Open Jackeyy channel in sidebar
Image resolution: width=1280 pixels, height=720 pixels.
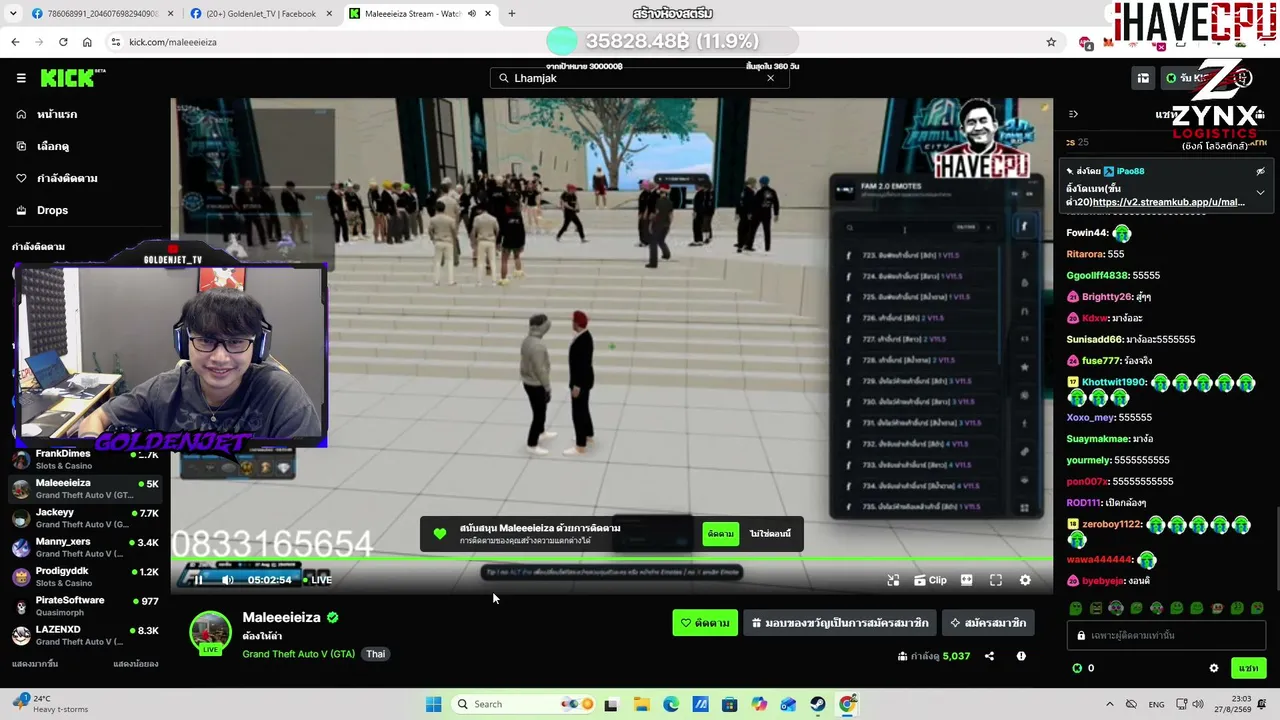[85, 518]
